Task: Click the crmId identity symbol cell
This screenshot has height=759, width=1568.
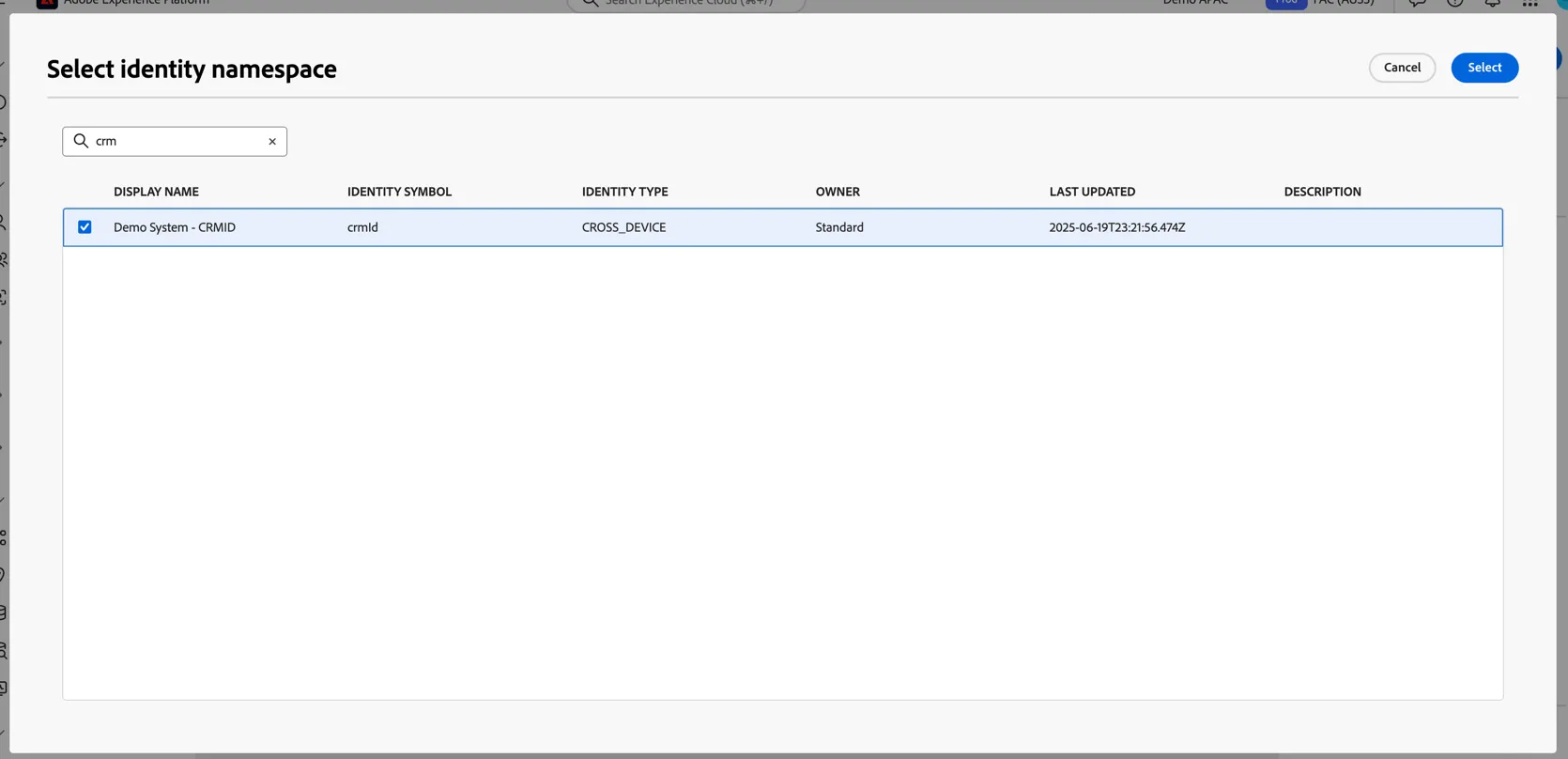Action: [x=362, y=227]
